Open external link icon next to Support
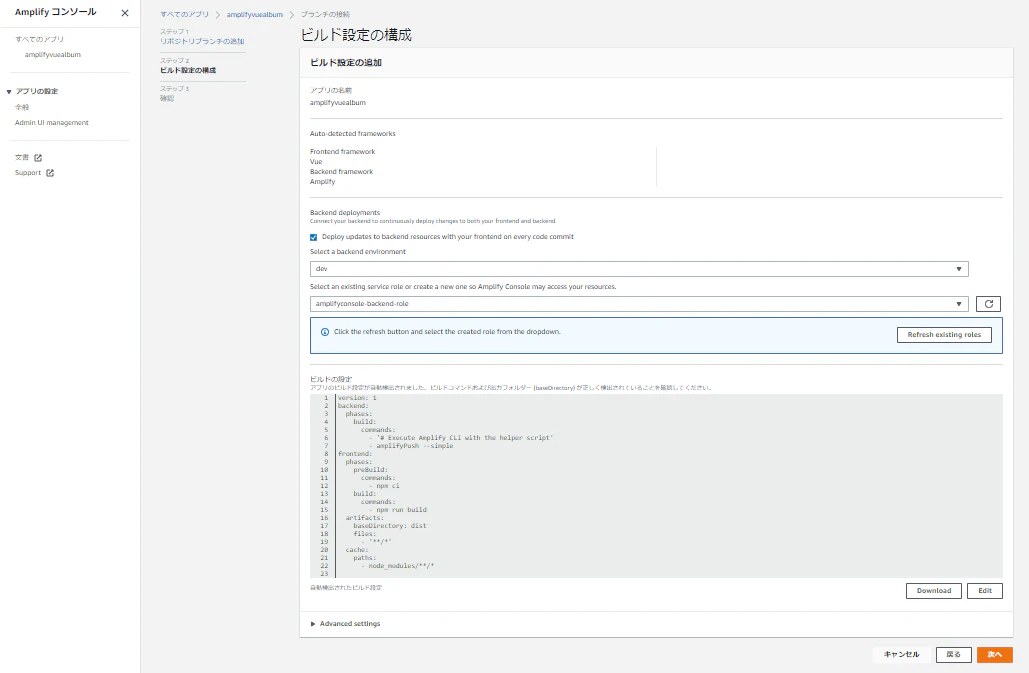Viewport: 1029px width, 673px height. [x=50, y=173]
